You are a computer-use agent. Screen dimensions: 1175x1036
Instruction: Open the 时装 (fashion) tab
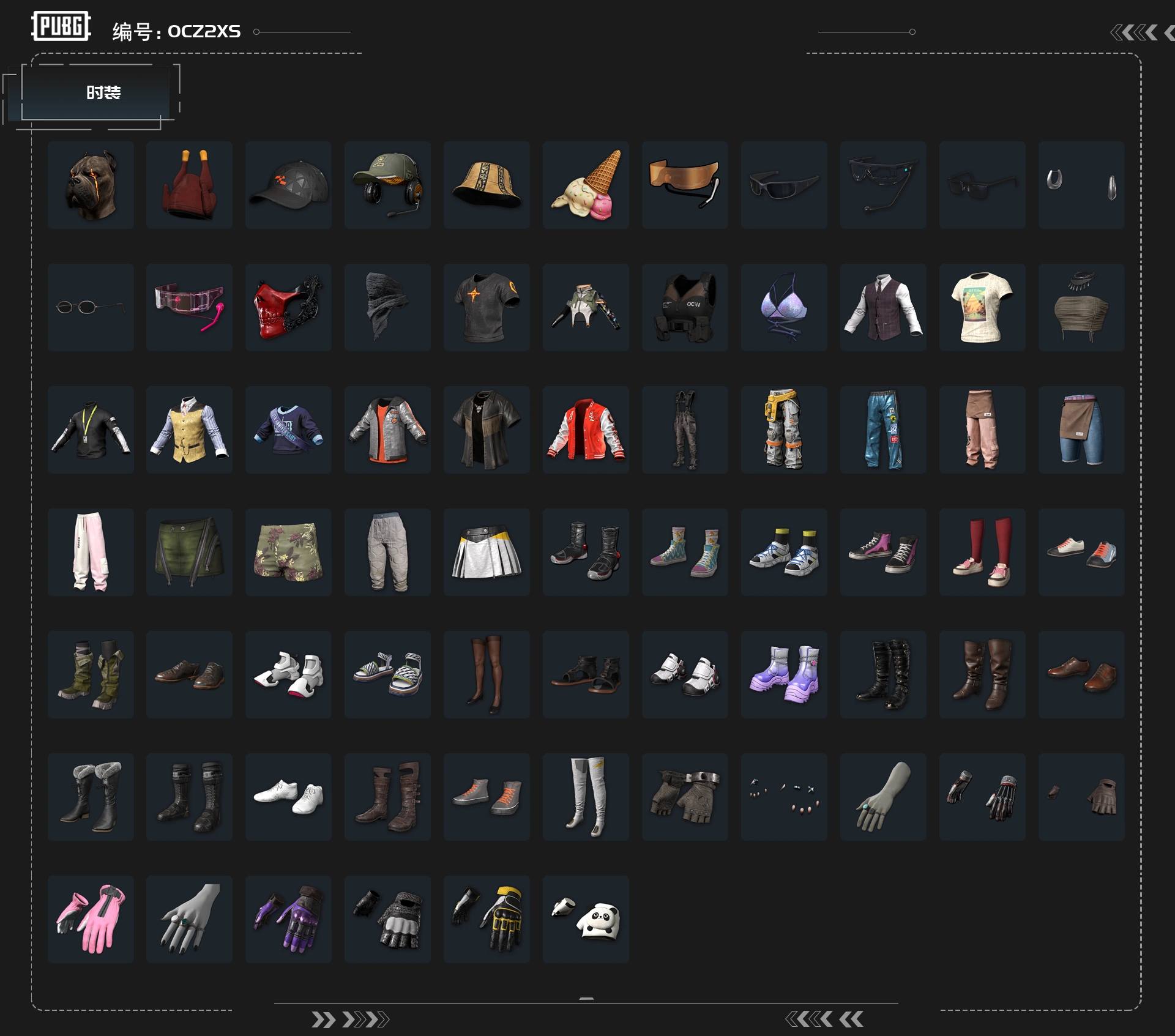click(x=103, y=92)
